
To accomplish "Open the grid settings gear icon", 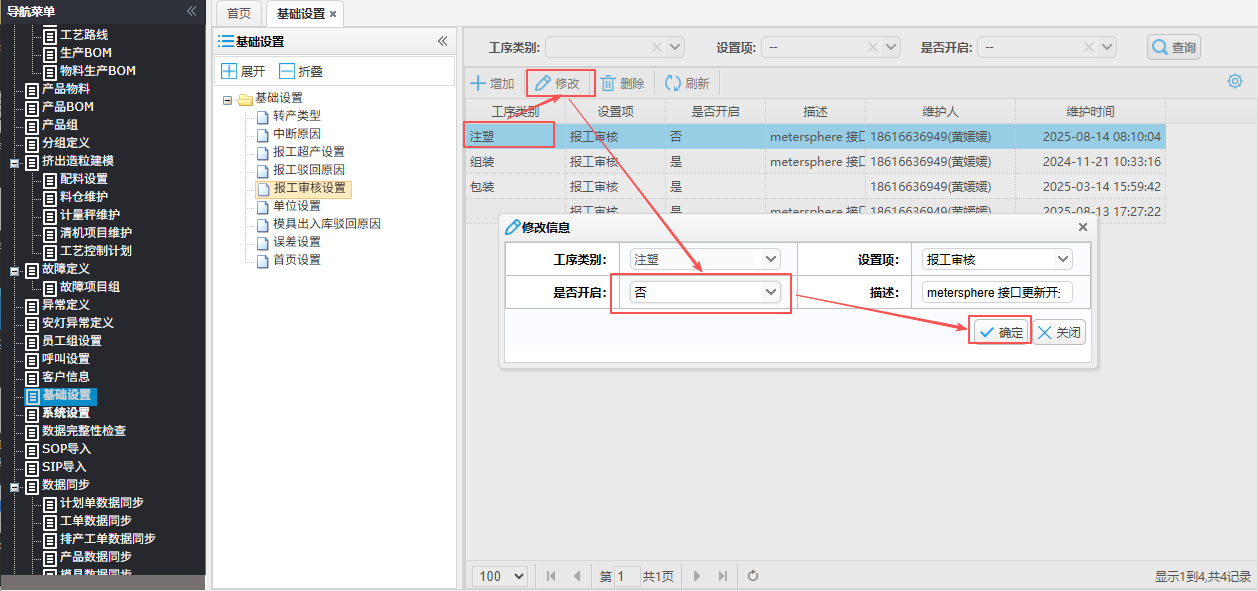I will click(1234, 81).
